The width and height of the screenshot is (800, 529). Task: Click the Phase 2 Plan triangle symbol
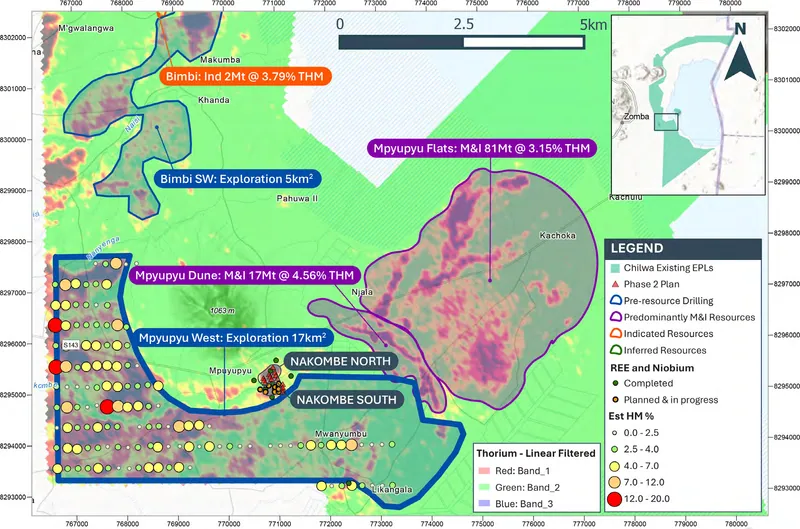point(615,284)
